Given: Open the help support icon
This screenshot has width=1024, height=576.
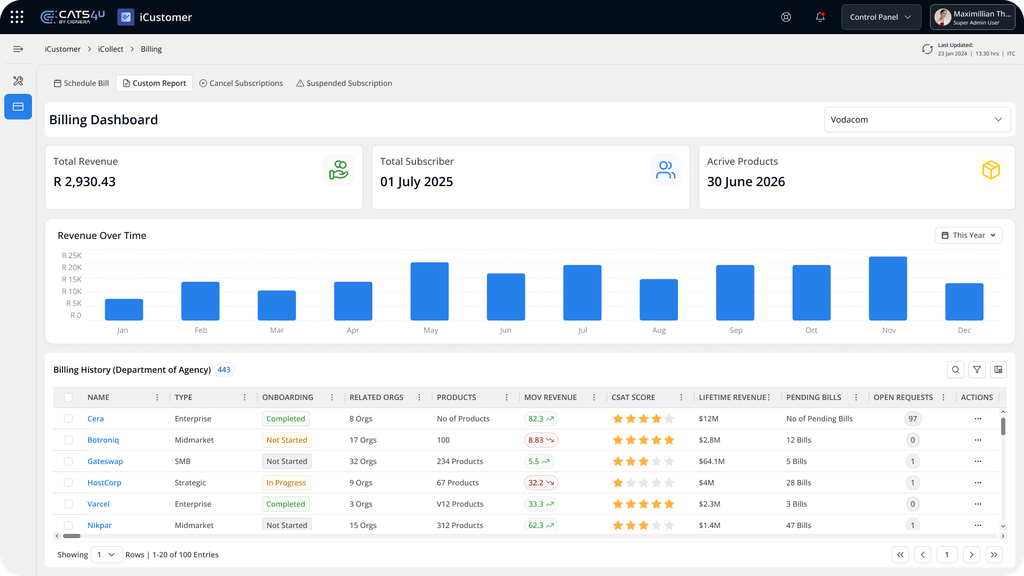Looking at the screenshot, I should coord(786,17).
